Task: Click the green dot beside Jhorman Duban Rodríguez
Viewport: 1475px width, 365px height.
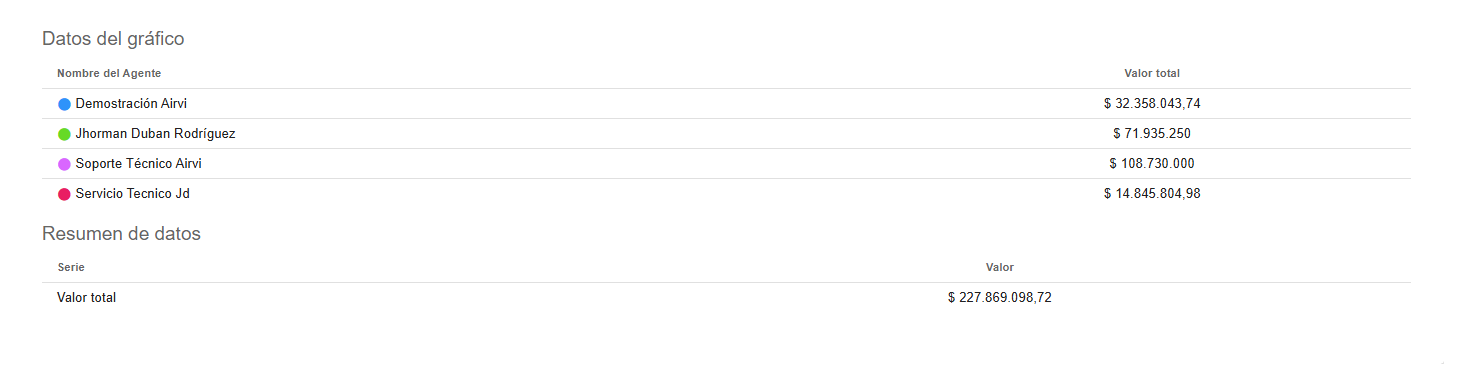Action: tap(64, 134)
